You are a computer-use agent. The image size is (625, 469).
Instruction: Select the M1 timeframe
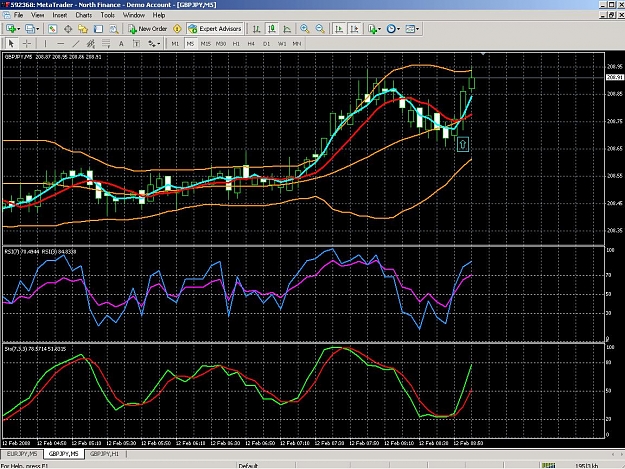(x=175, y=43)
